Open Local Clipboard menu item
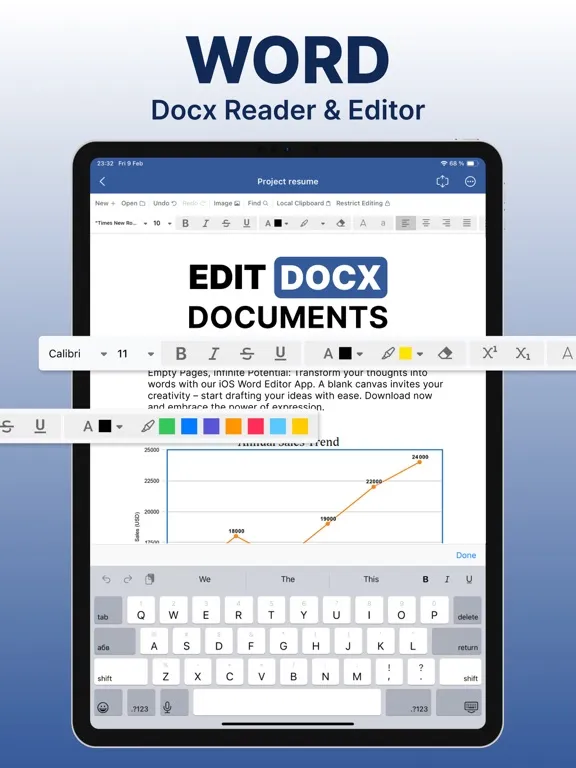 304,203
